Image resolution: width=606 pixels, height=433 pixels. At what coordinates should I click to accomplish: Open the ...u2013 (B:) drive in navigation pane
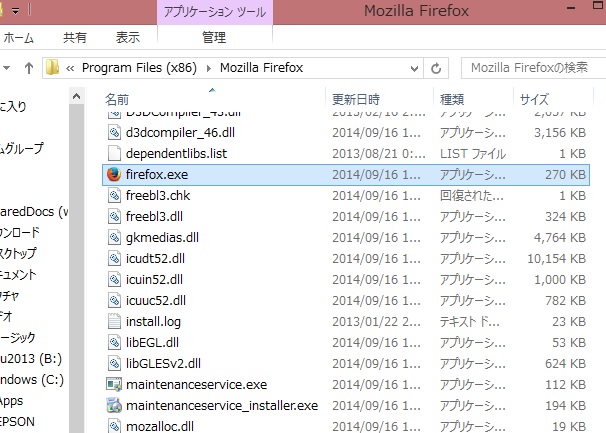[31, 359]
